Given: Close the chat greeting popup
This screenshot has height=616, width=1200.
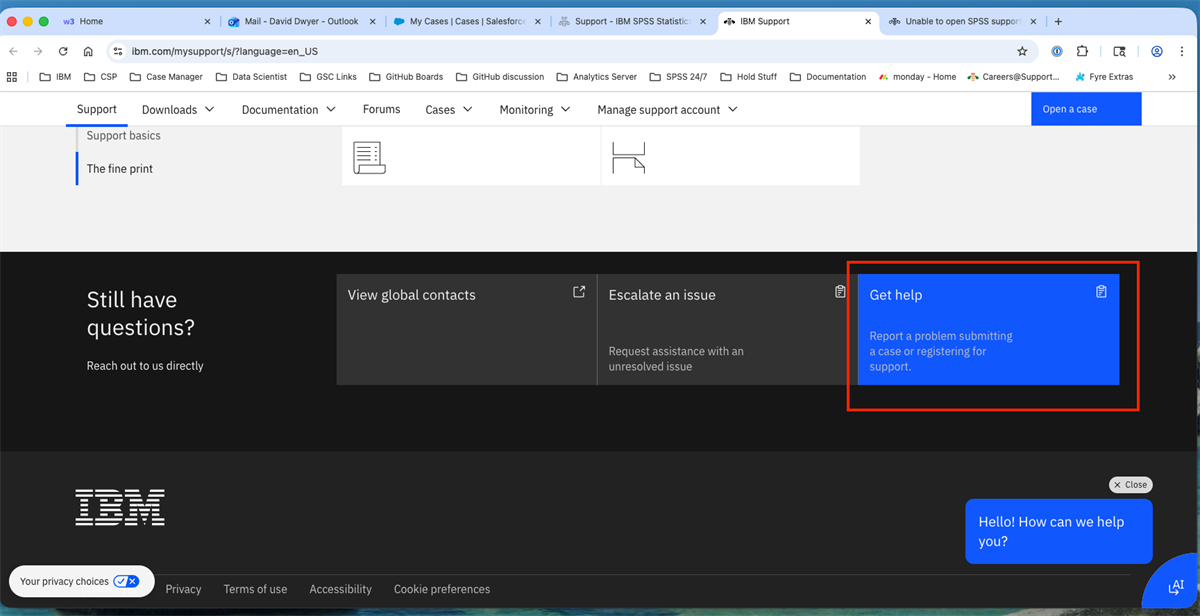Looking at the screenshot, I should [1130, 484].
